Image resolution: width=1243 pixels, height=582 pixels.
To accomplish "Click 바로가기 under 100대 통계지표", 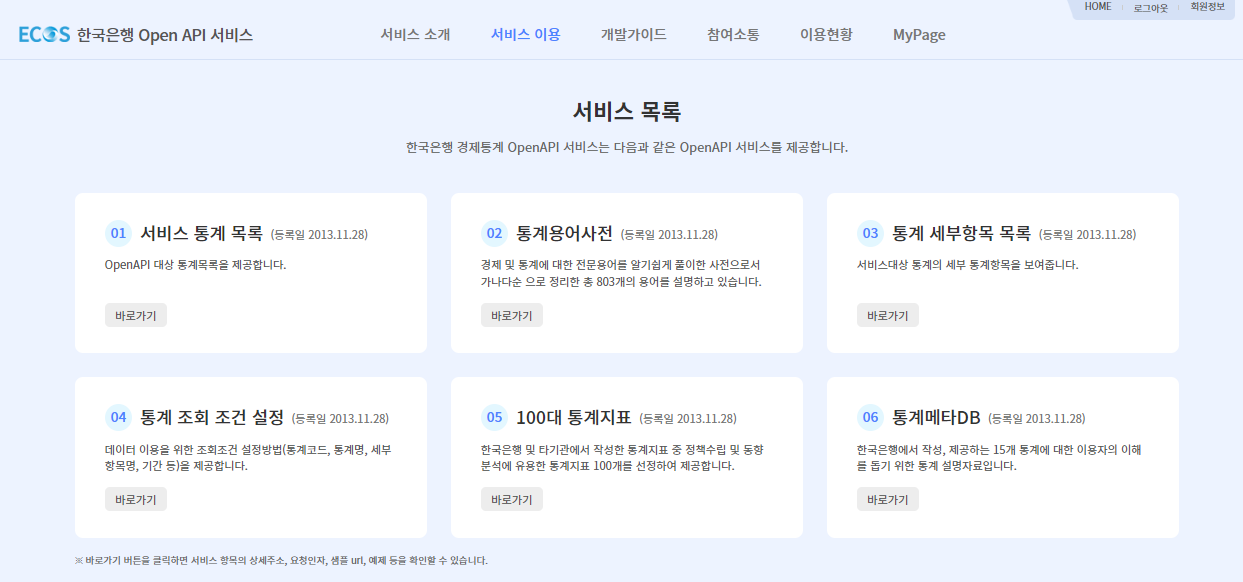I will click(511, 499).
